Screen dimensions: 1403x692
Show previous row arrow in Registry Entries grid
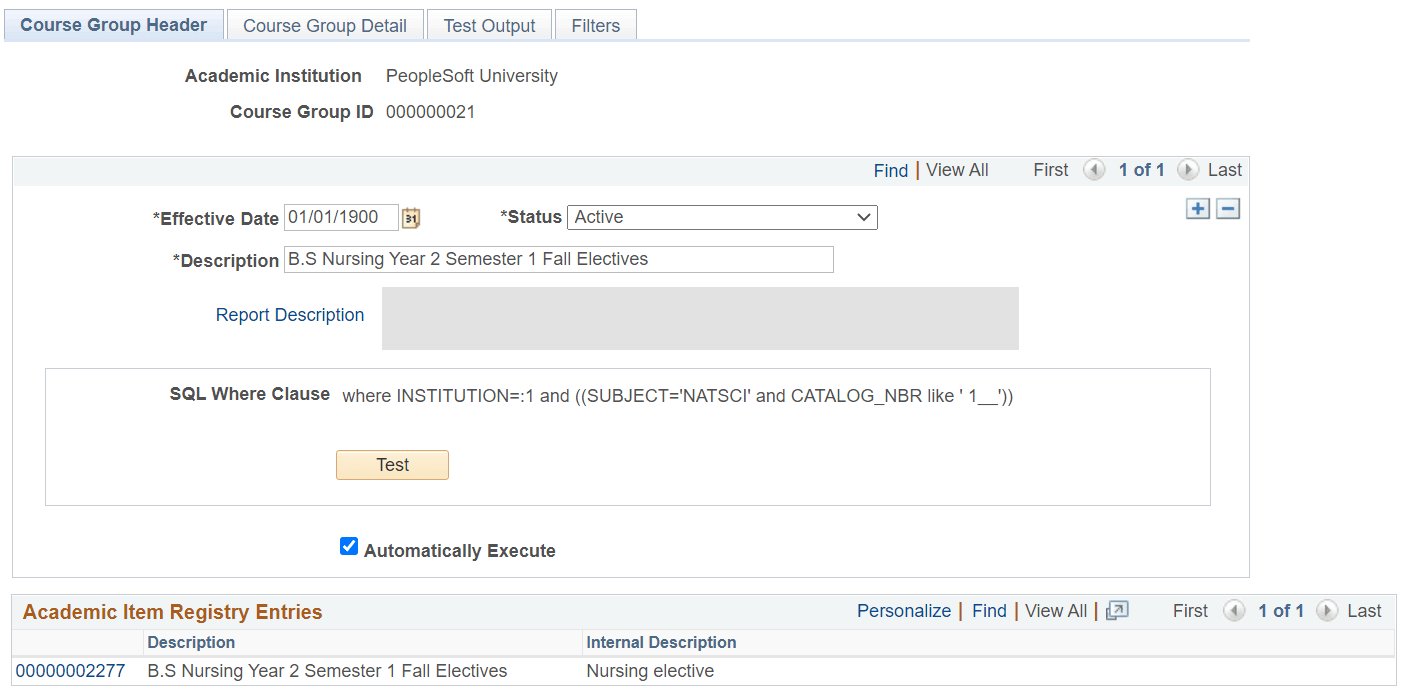click(1234, 611)
